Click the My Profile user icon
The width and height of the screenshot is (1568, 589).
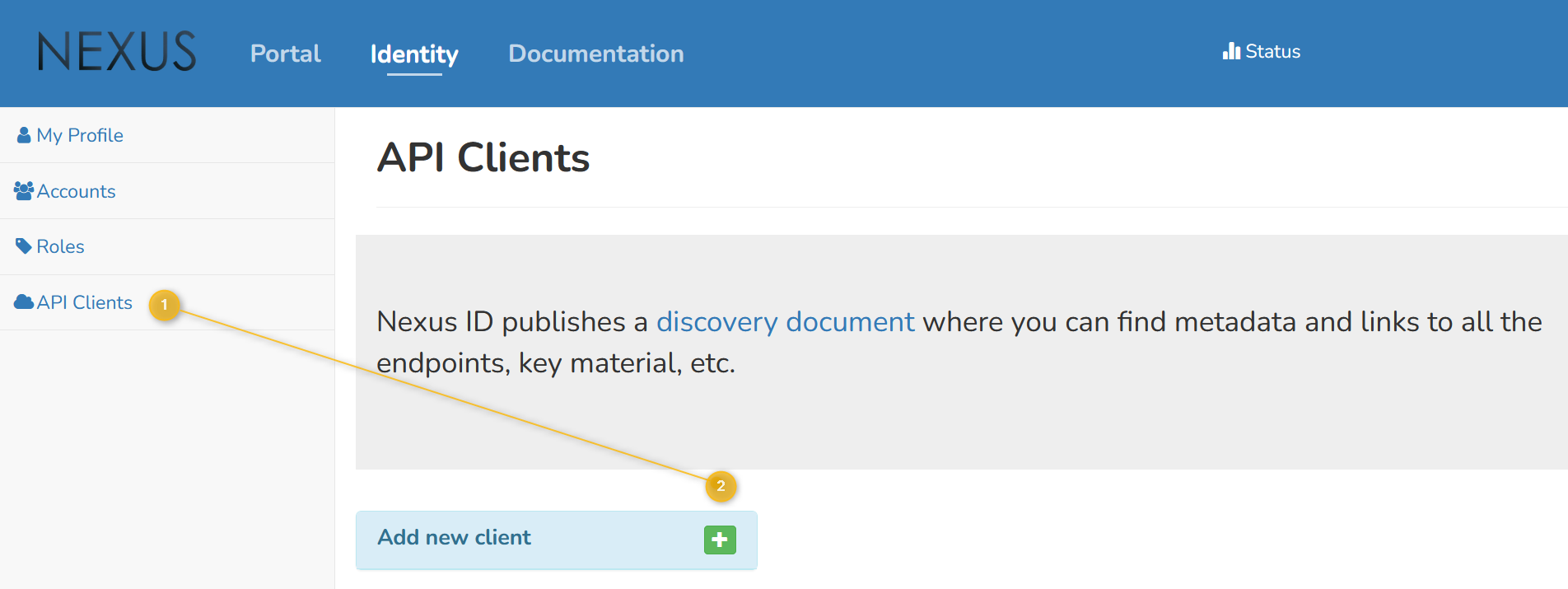24,135
